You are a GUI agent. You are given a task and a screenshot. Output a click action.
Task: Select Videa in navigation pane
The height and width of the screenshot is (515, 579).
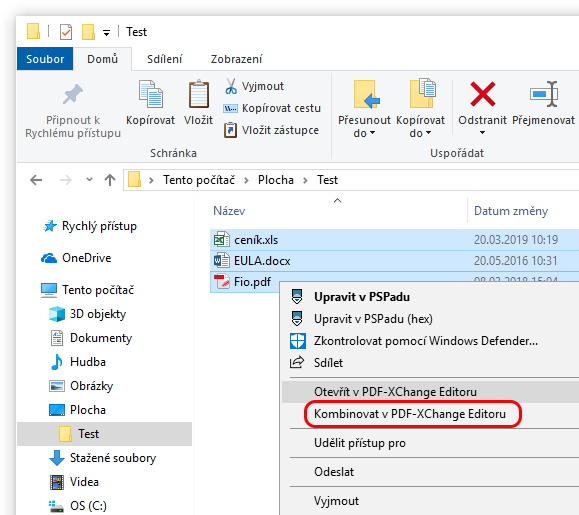(84, 482)
